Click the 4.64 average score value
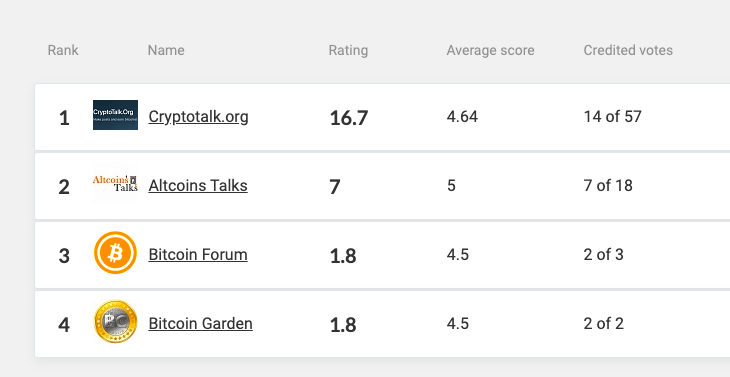The width and height of the screenshot is (730, 377). (462, 116)
